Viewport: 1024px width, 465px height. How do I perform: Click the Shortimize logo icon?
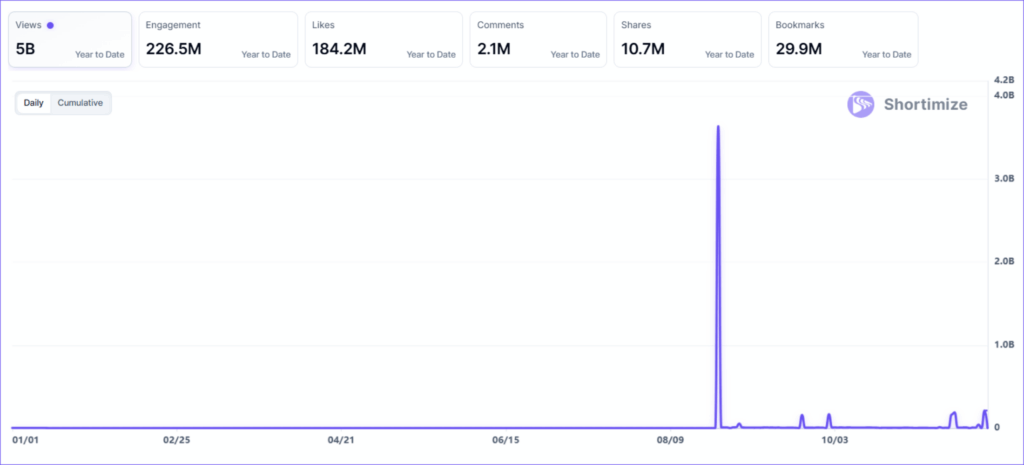861,104
